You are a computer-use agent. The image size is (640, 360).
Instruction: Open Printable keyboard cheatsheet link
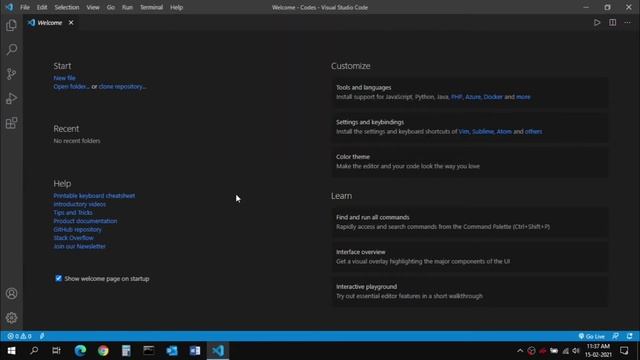point(94,196)
